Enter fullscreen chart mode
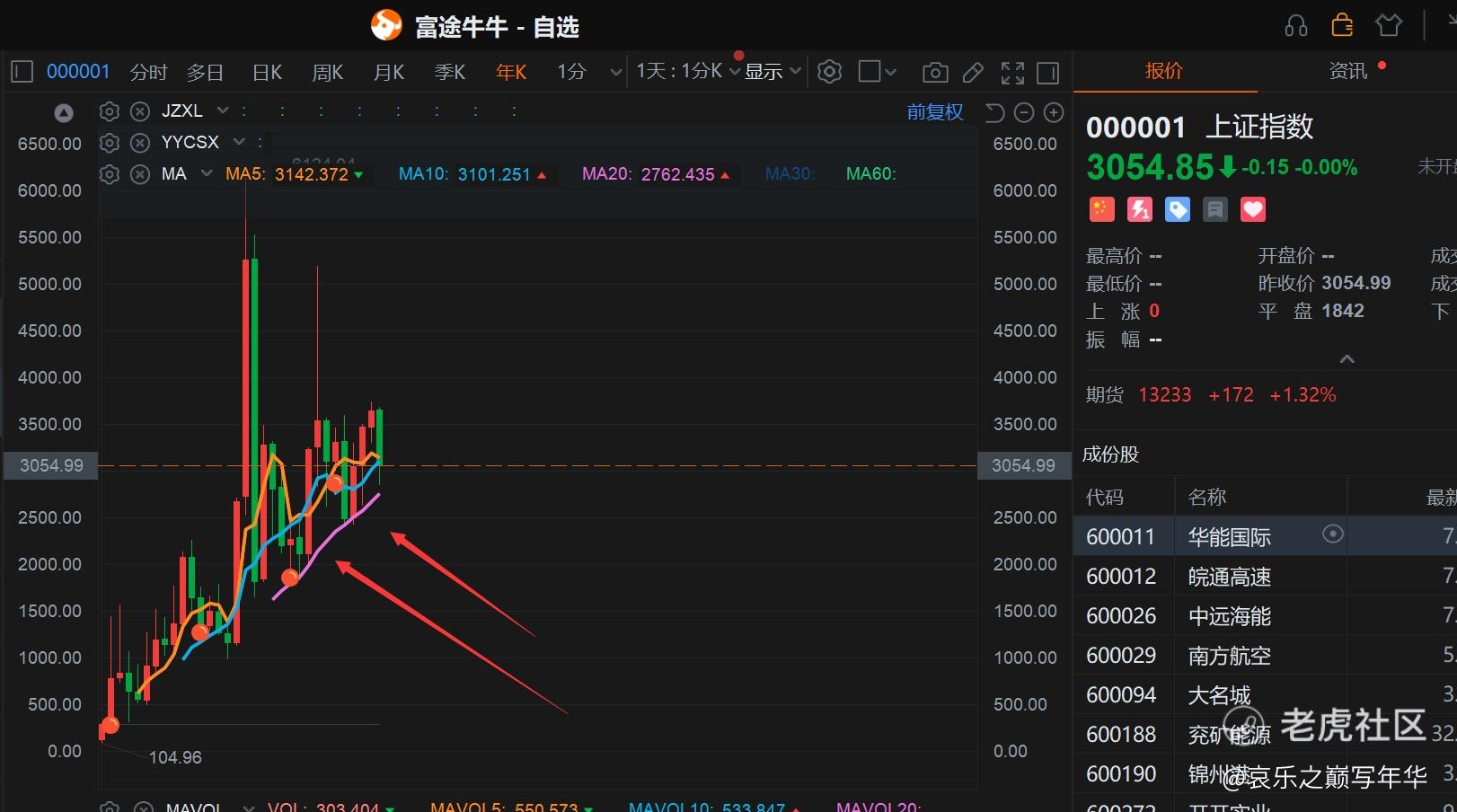 coord(1012,72)
